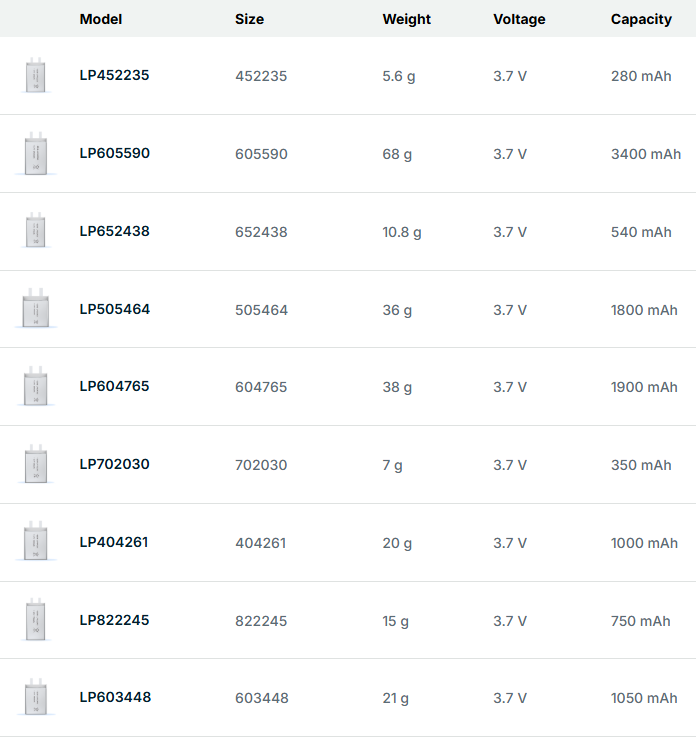Select the LP652438 model name

click(114, 231)
